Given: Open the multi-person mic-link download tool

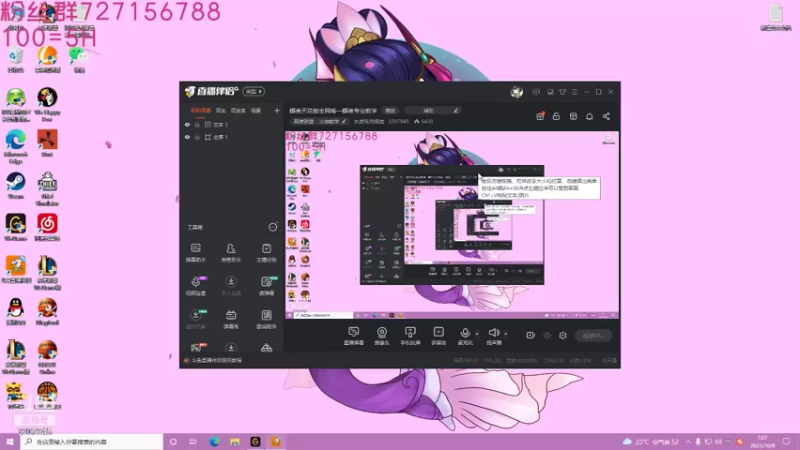Looking at the screenshot, I should pos(231,286).
